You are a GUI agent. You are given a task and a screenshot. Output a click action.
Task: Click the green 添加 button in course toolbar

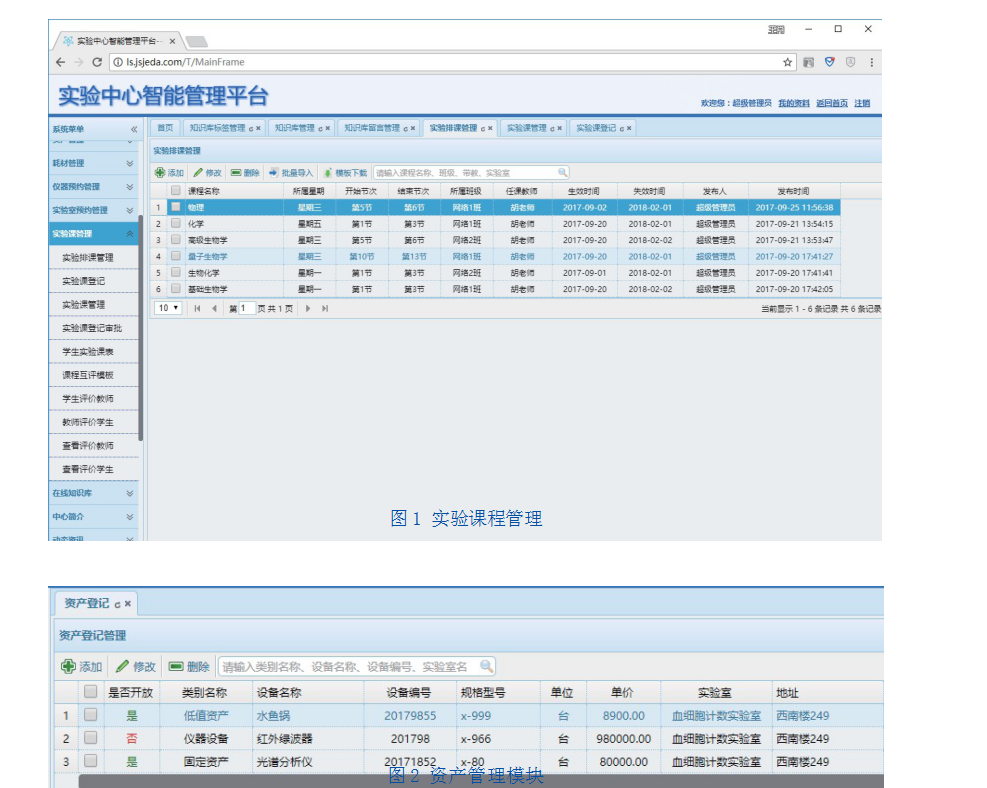[x=169, y=172]
